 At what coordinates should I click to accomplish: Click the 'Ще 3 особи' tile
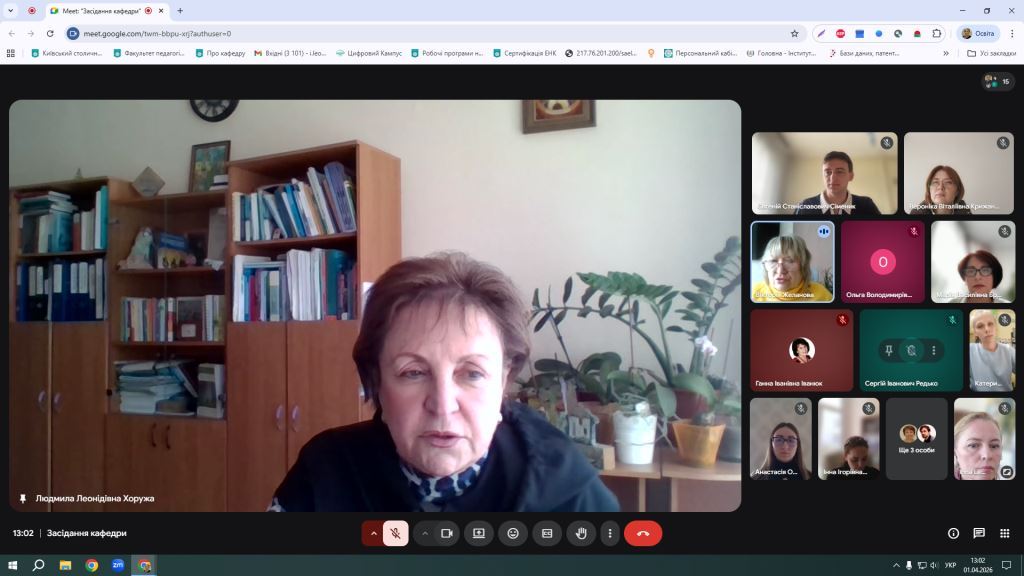pos(917,439)
